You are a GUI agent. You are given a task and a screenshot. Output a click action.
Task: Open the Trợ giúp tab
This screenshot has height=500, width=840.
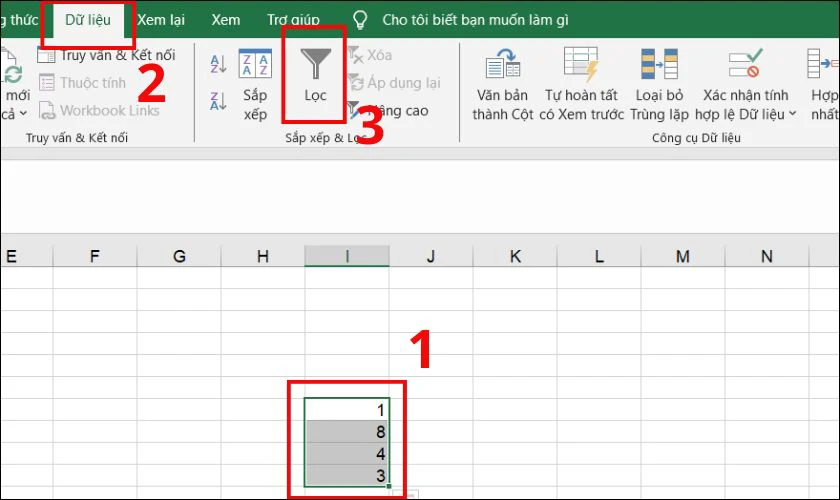click(293, 20)
